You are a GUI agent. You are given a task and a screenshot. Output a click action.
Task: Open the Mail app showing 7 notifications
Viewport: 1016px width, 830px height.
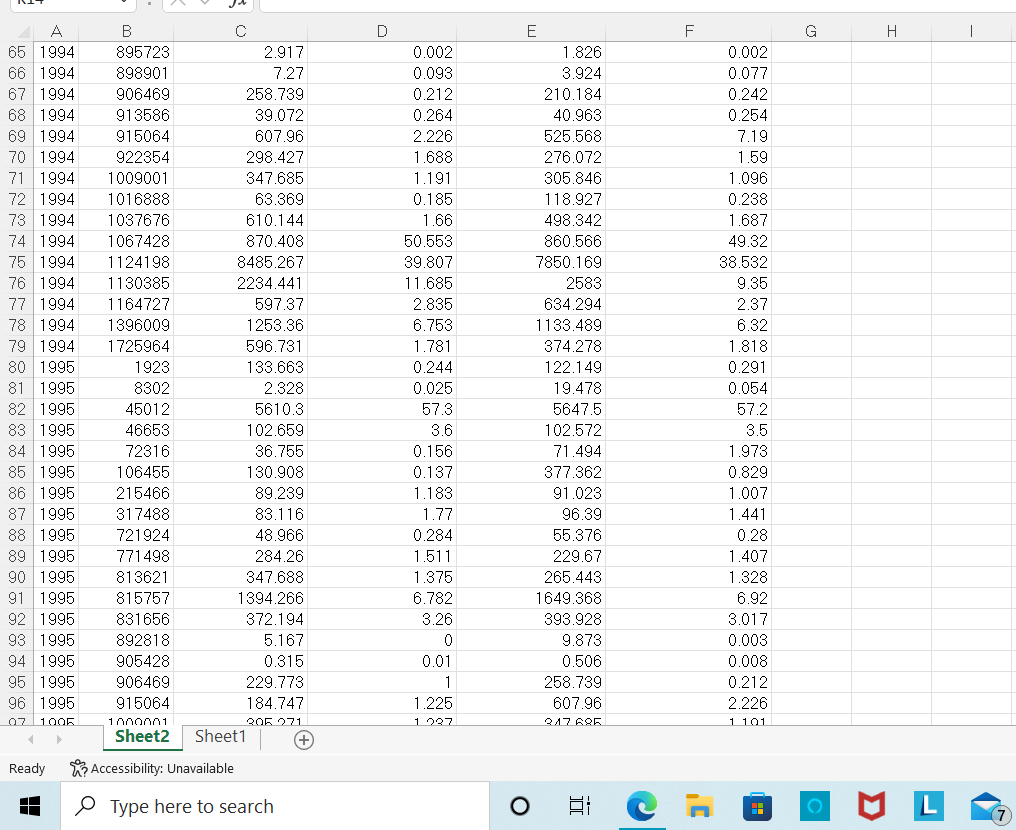tap(984, 806)
